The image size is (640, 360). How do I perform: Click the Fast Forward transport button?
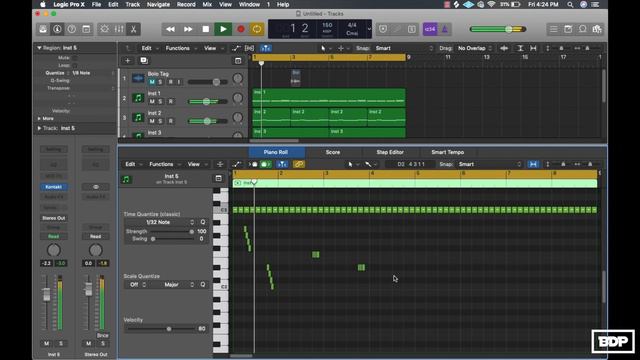(188, 29)
